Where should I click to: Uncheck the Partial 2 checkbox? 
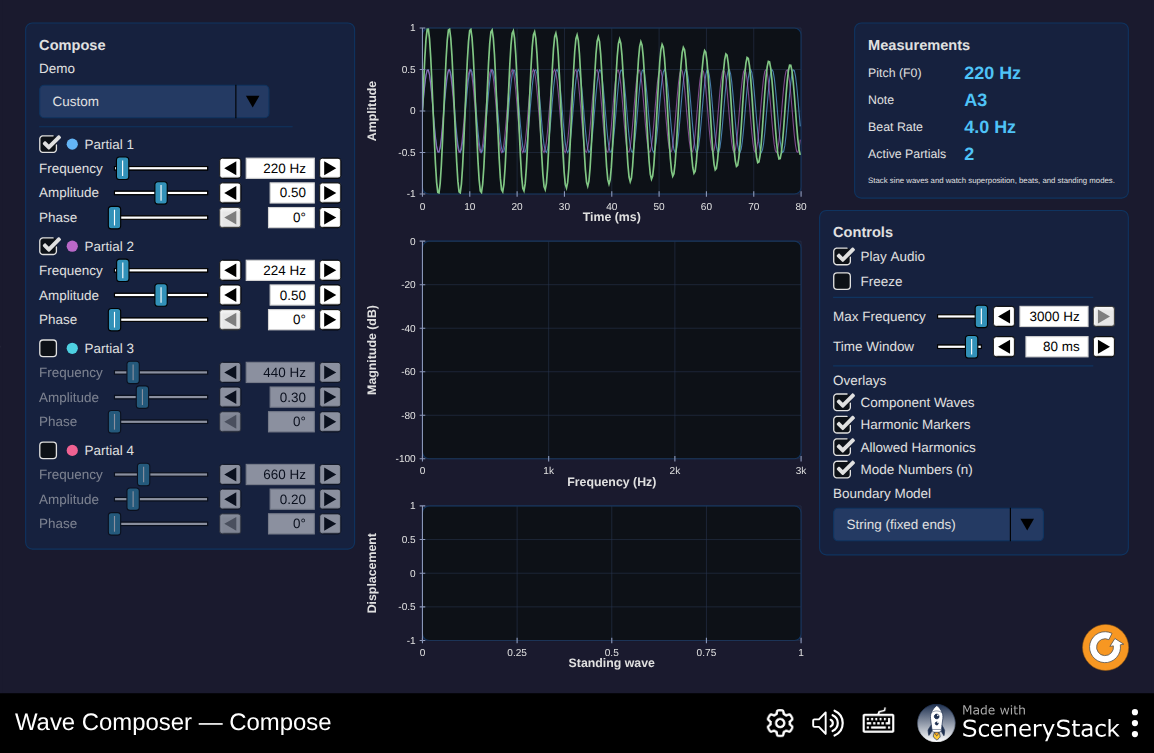coord(49,246)
